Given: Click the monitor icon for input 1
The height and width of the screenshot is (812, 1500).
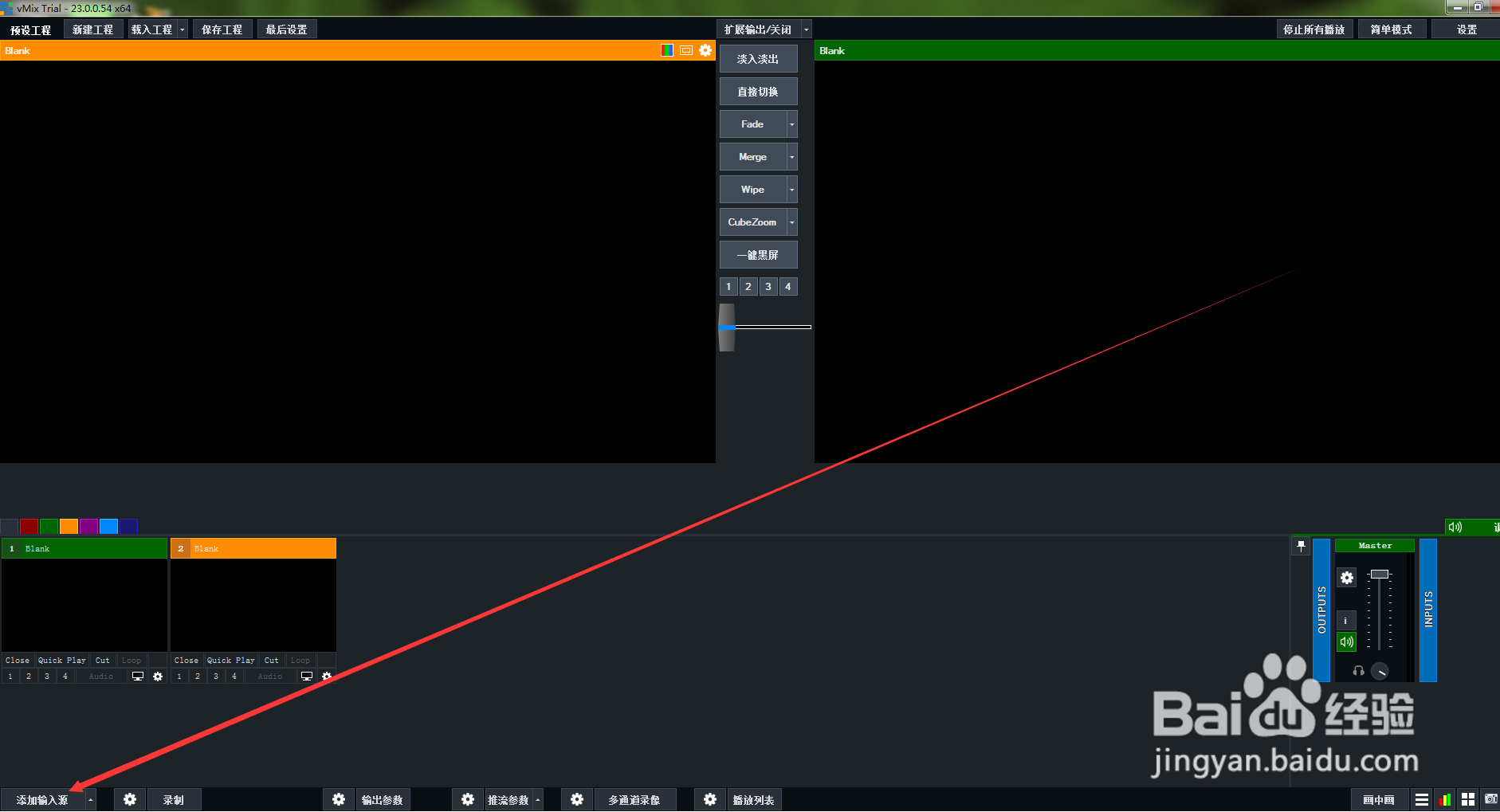Looking at the screenshot, I should (x=138, y=677).
